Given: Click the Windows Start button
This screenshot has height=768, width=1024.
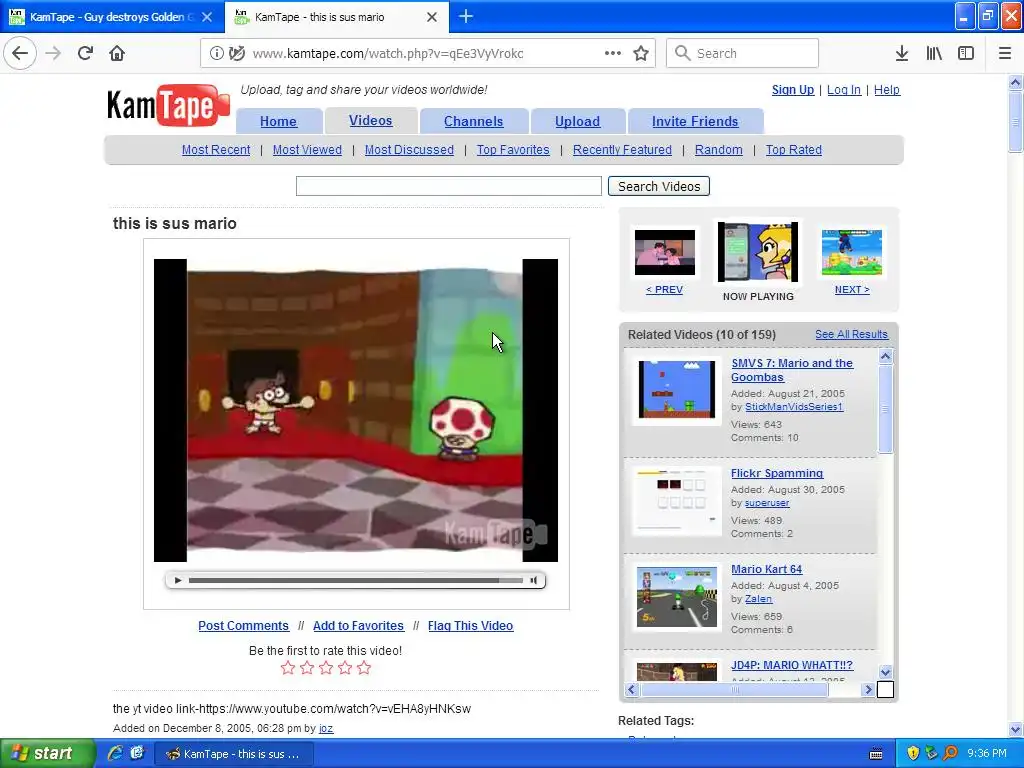Looking at the screenshot, I should [x=47, y=754].
